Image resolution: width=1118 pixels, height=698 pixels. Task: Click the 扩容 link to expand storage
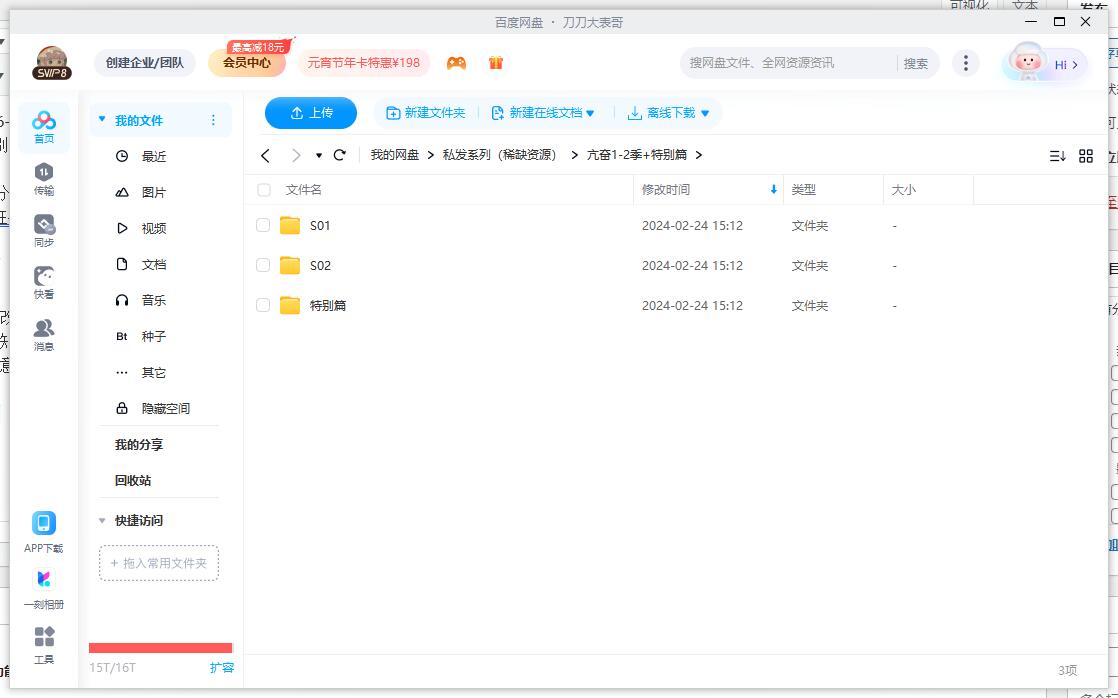(222, 666)
